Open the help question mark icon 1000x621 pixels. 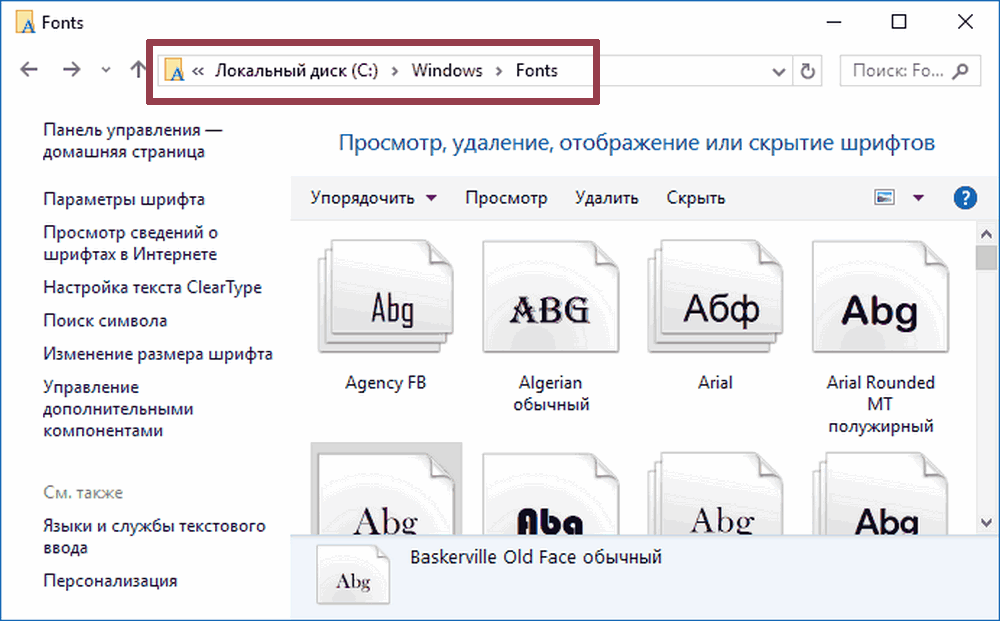[965, 197]
